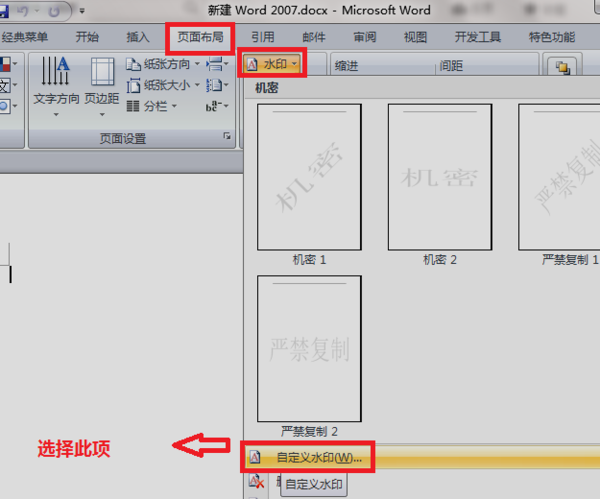Click the 纸张方向 orientation icon

[x=133, y=64]
